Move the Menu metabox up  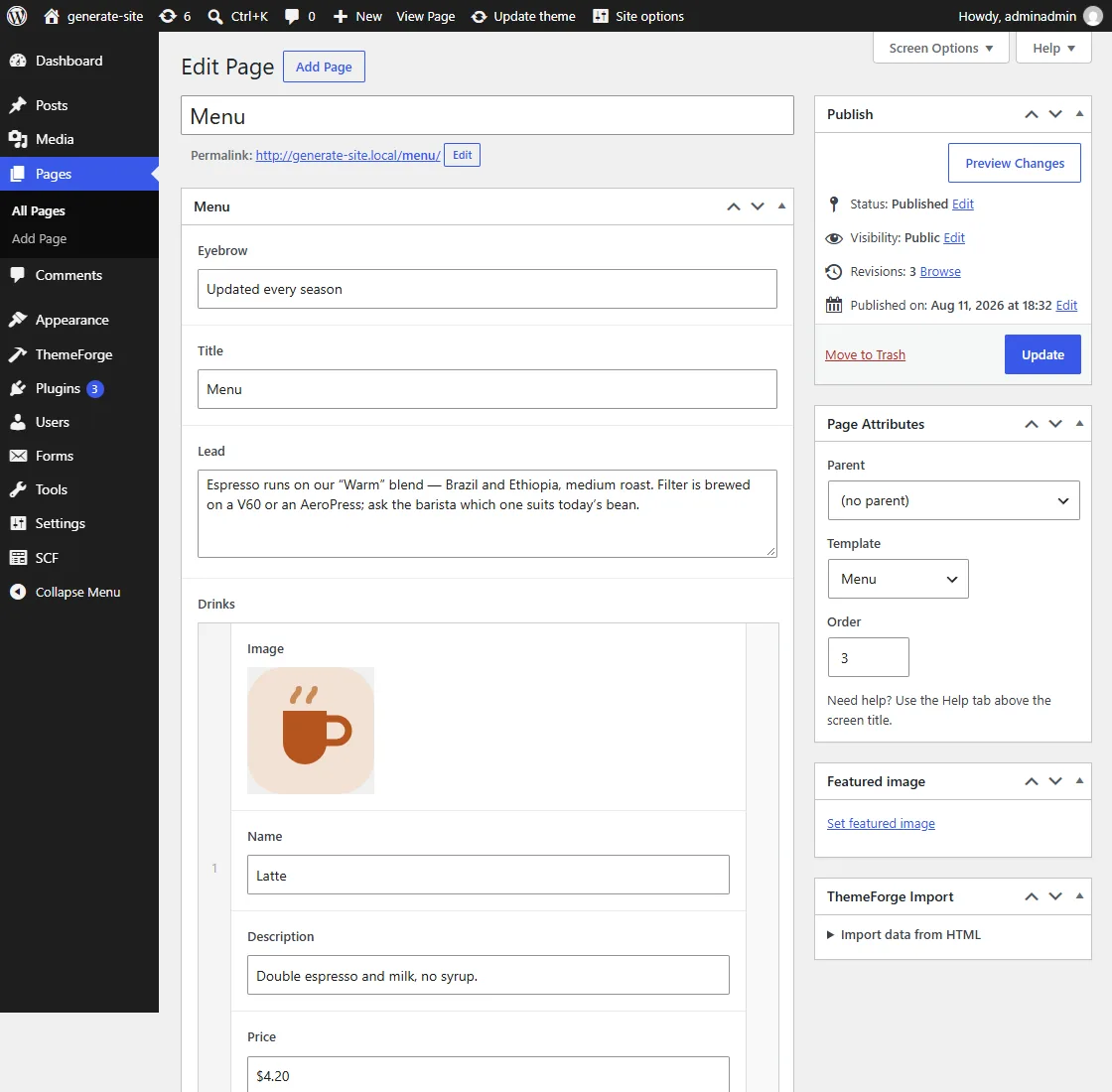click(x=734, y=206)
